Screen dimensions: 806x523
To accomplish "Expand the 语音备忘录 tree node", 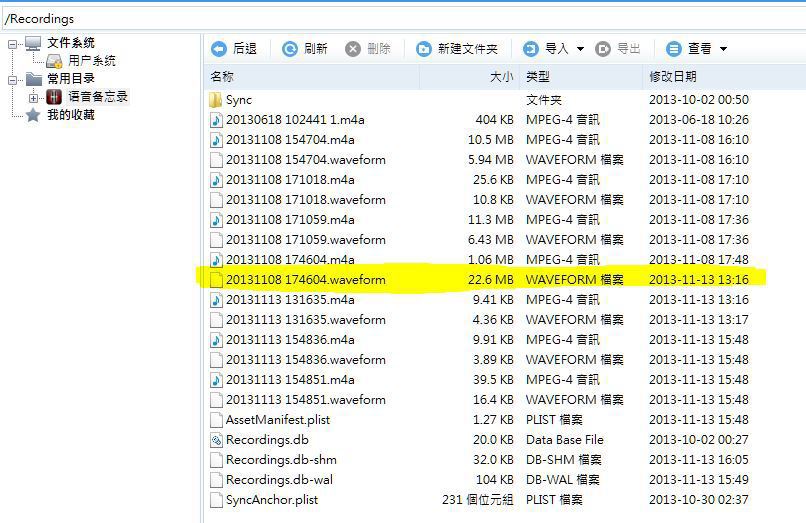I will click(x=33, y=98).
